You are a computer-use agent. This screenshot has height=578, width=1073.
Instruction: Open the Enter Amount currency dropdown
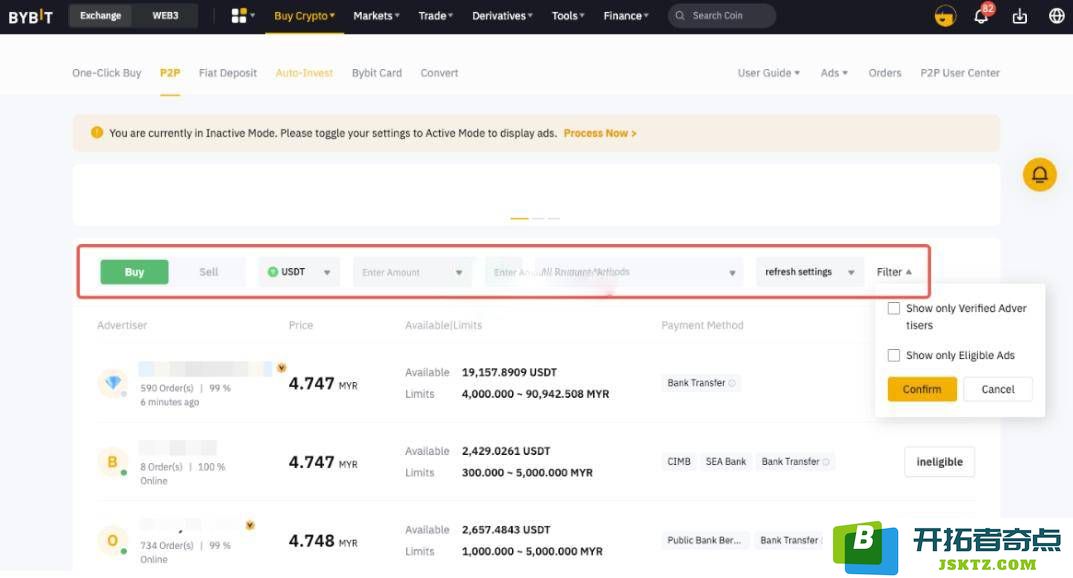tap(458, 272)
